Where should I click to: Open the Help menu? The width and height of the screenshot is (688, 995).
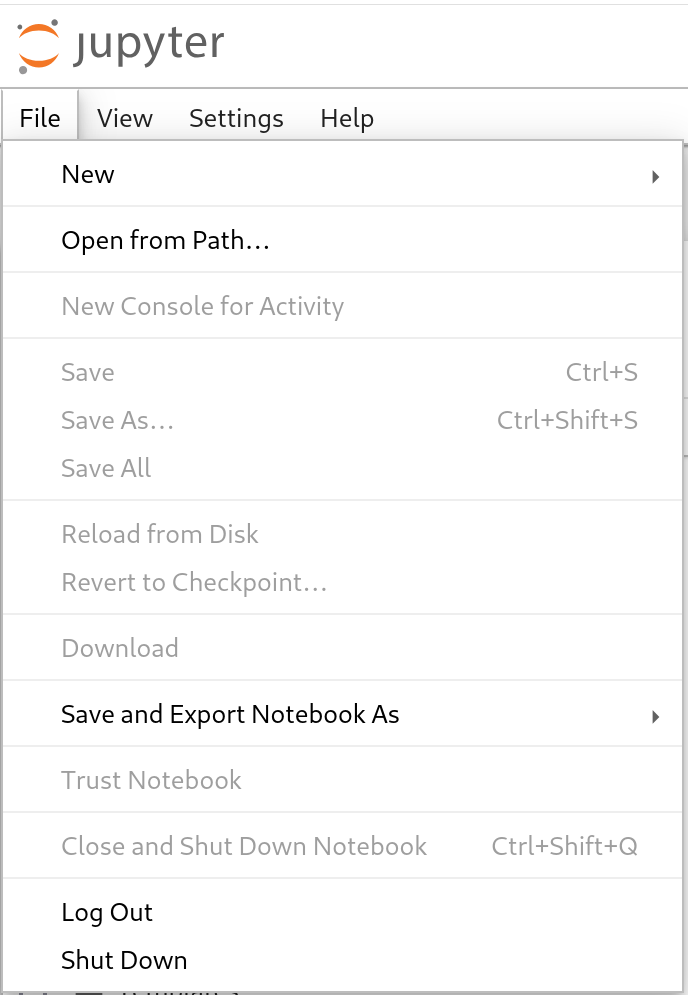pos(347,118)
